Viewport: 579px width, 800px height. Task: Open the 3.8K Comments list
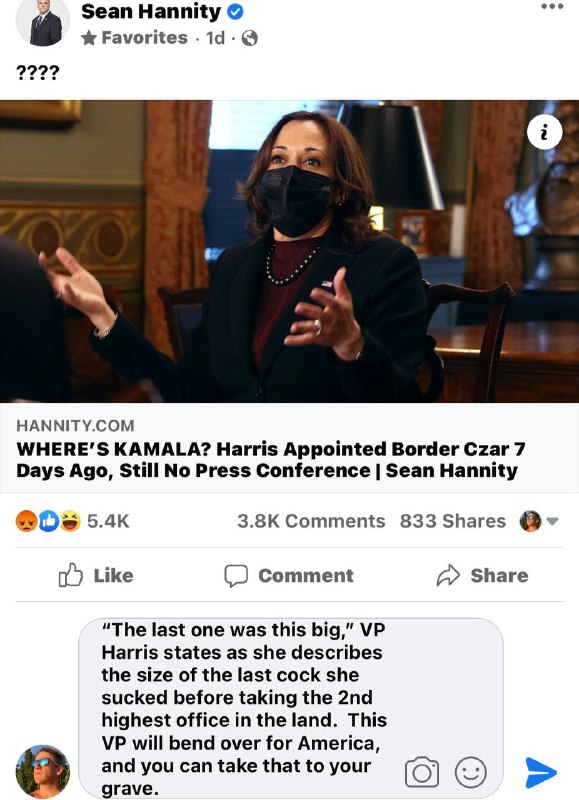click(311, 521)
